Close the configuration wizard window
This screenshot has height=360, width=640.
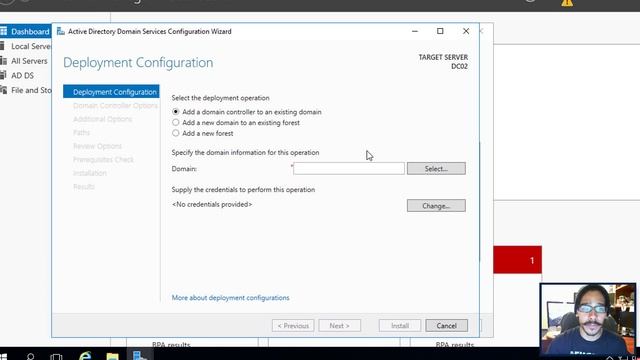(x=466, y=31)
